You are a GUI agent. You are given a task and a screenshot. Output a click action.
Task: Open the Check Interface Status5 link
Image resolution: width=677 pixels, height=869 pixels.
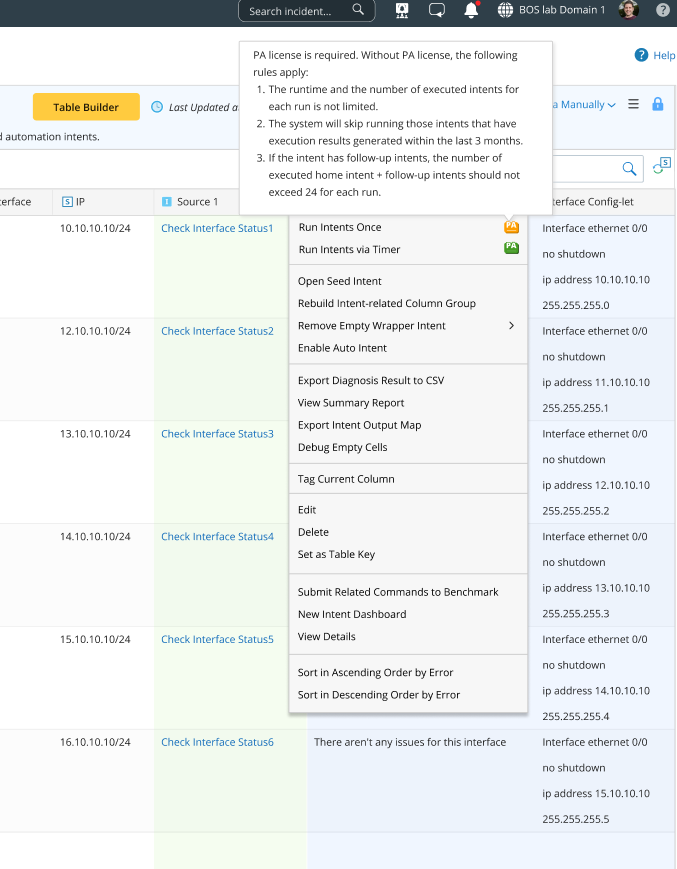(217, 639)
